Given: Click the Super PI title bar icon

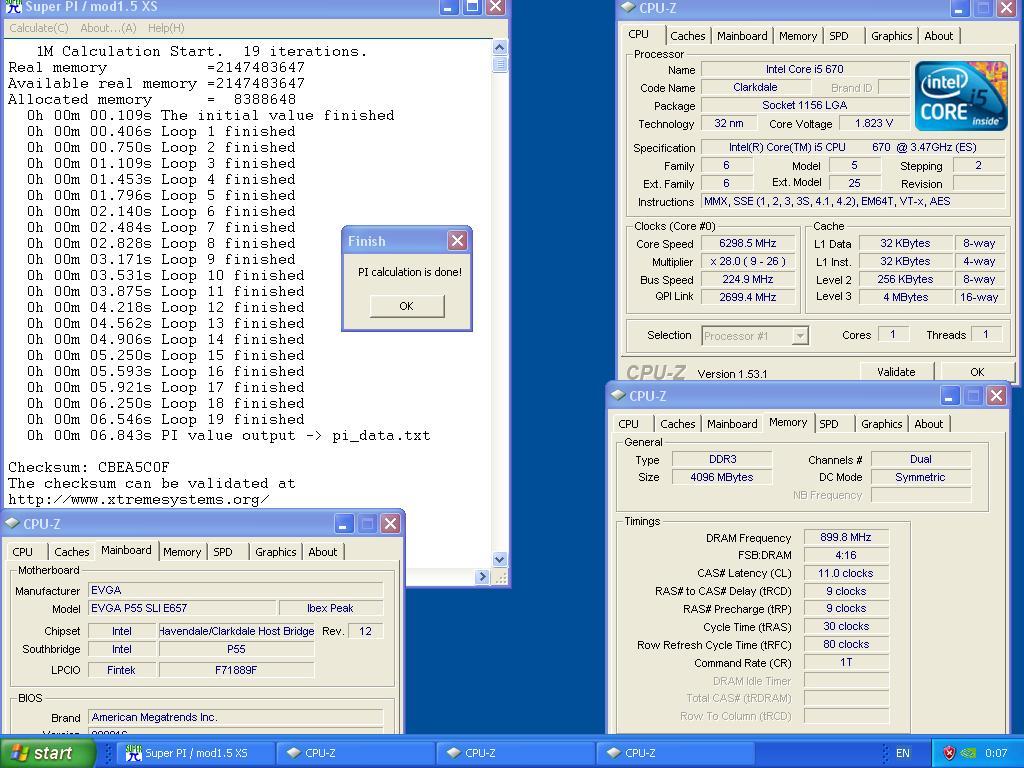Looking at the screenshot, I should (13, 7).
